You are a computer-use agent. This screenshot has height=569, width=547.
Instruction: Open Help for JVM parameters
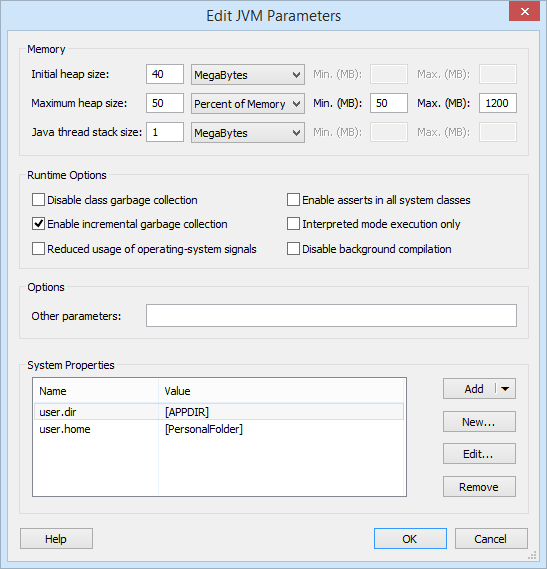[56, 539]
